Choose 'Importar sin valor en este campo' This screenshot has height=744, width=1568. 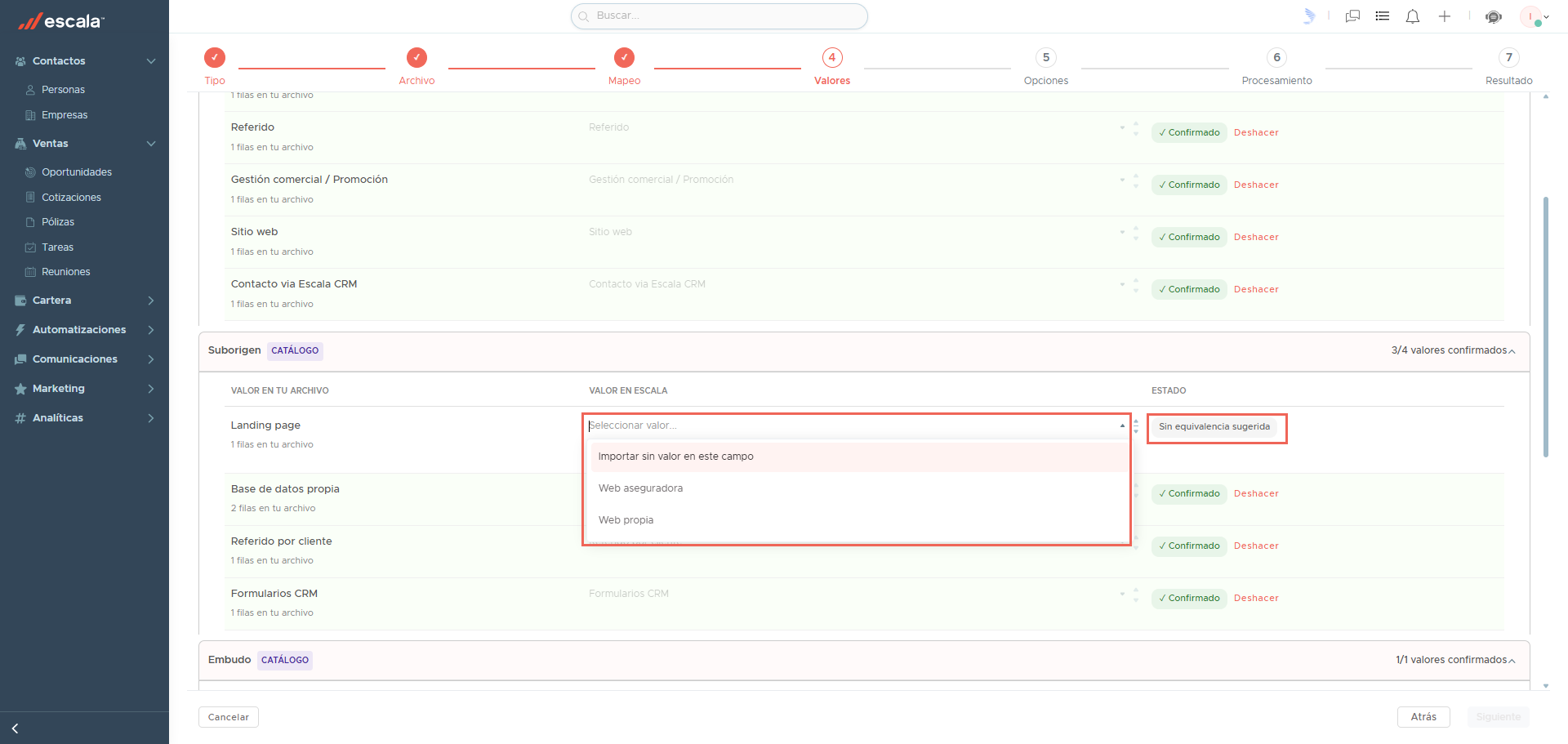click(x=858, y=457)
